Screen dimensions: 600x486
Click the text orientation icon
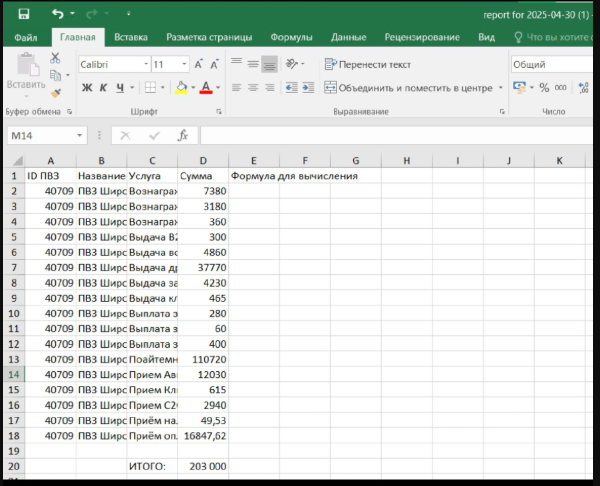(x=292, y=64)
